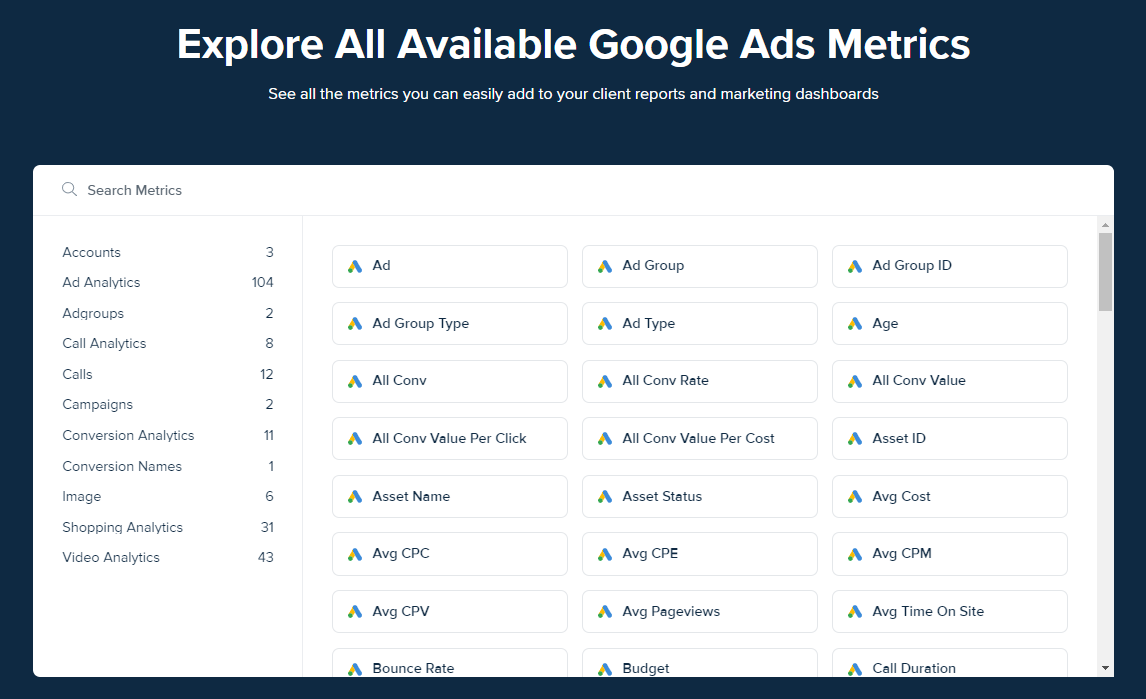Viewport: 1146px width, 699px height.
Task: Click the Search Metrics input field
Action: coord(573,190)
